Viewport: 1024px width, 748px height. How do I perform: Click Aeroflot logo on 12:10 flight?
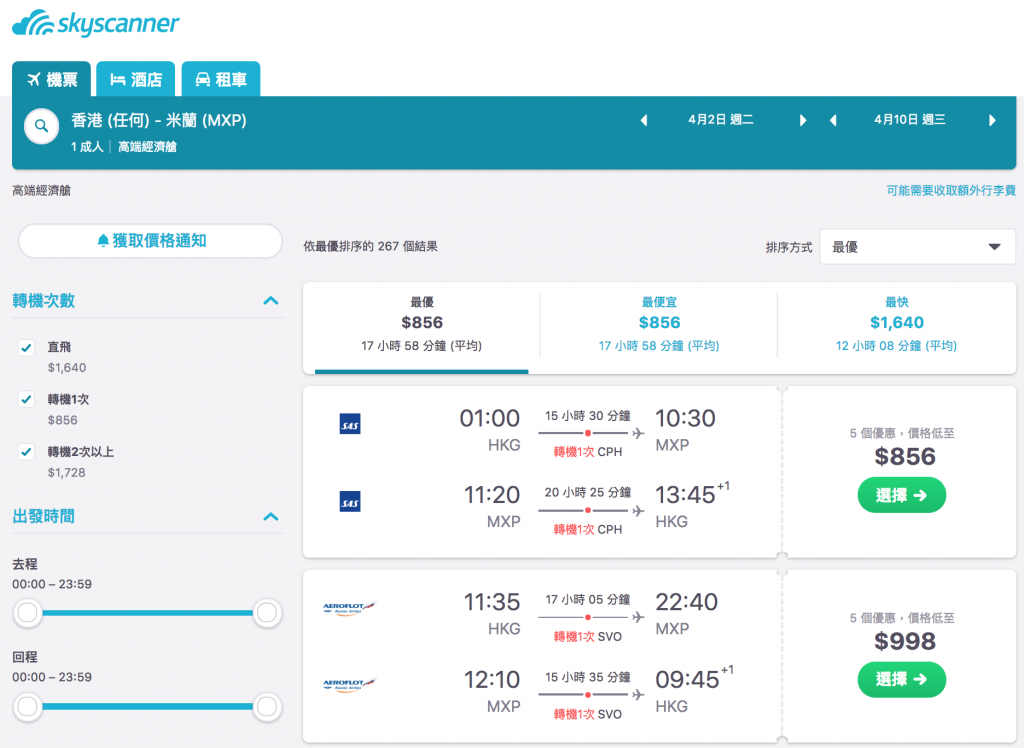coord(349,685)
